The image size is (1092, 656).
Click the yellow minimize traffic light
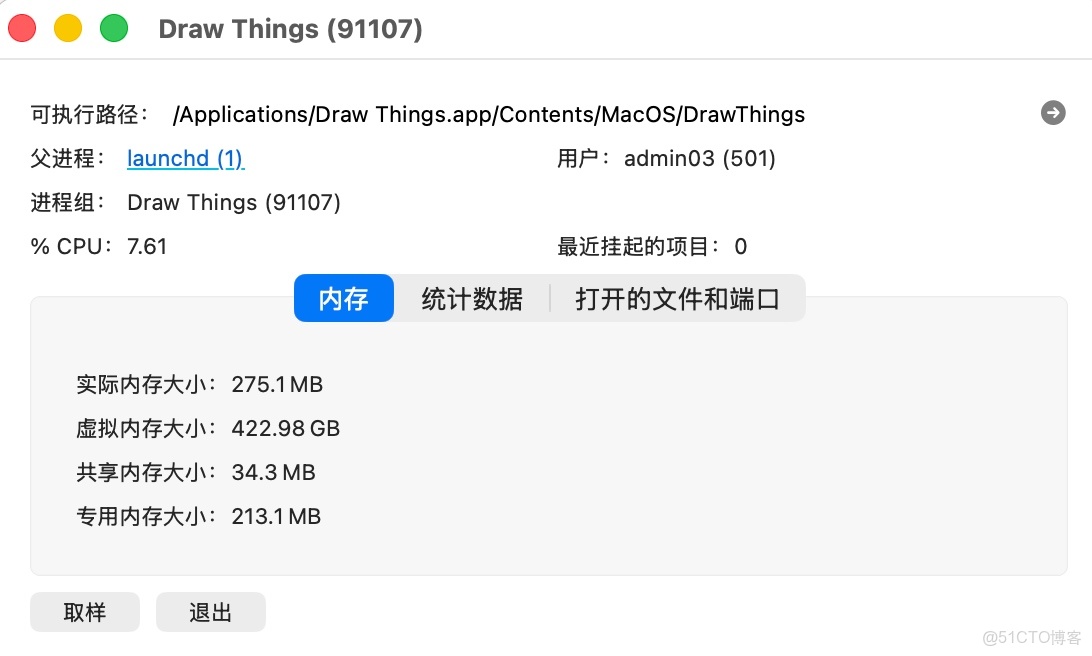tap(68, 28)
